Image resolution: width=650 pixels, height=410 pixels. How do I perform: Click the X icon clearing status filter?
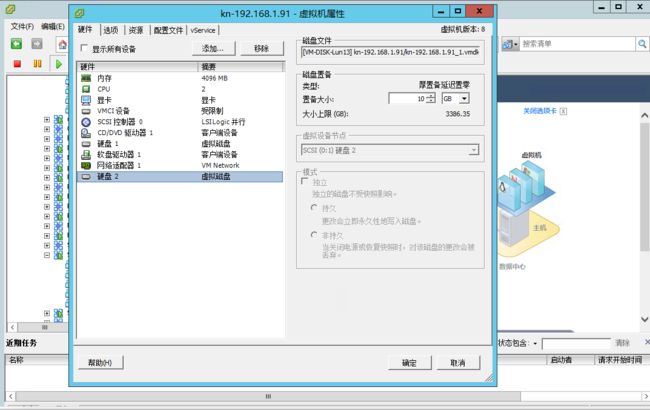pos(647,342)
